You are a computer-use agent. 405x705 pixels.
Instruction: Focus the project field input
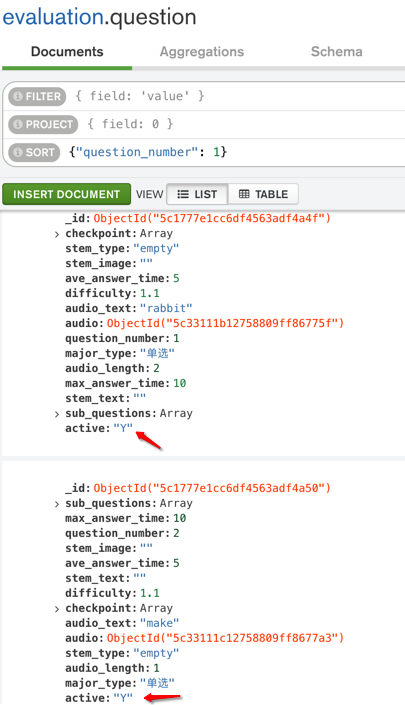point(243,124)
